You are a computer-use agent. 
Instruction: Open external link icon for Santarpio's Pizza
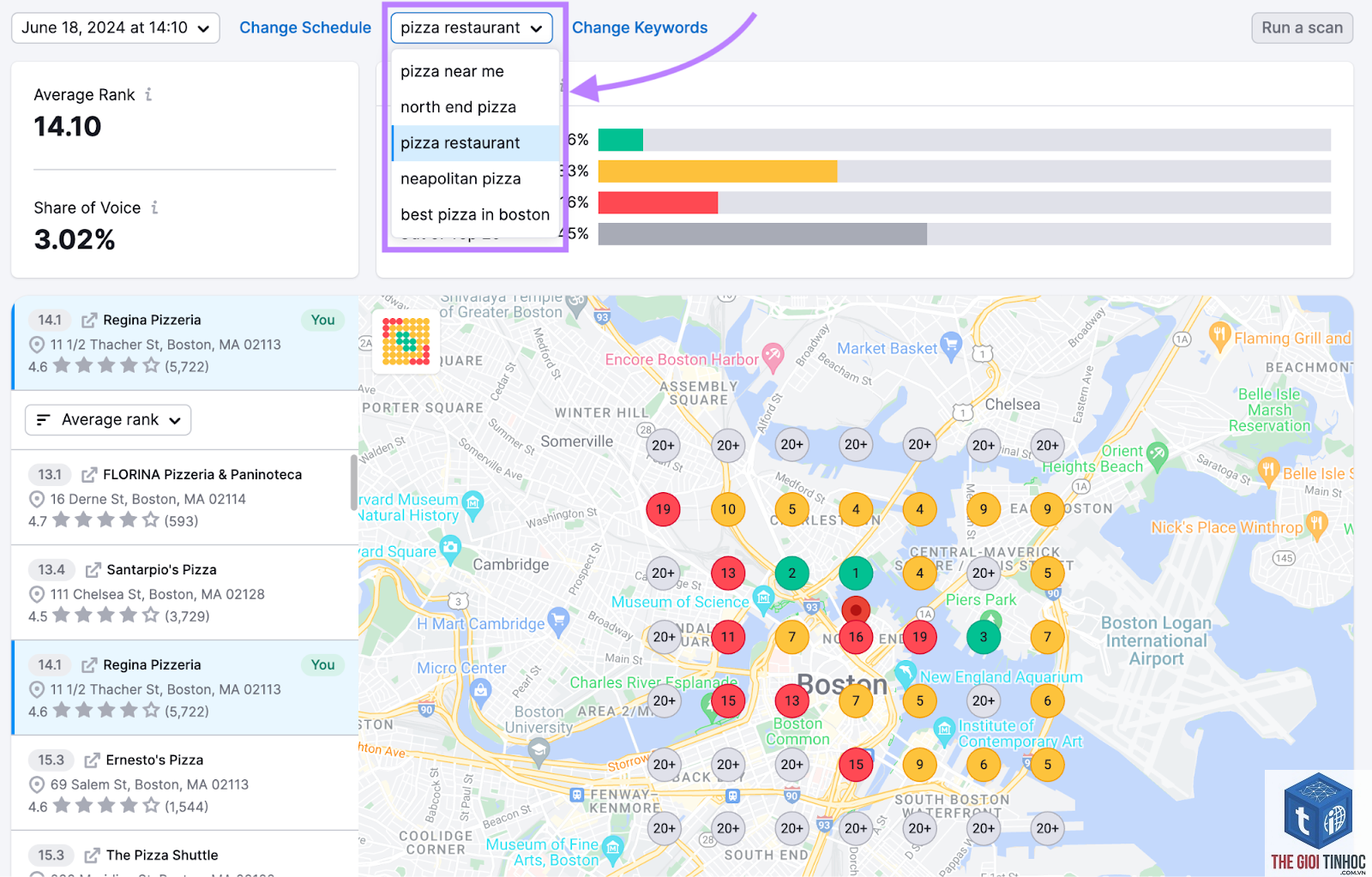tap(93, 569)
